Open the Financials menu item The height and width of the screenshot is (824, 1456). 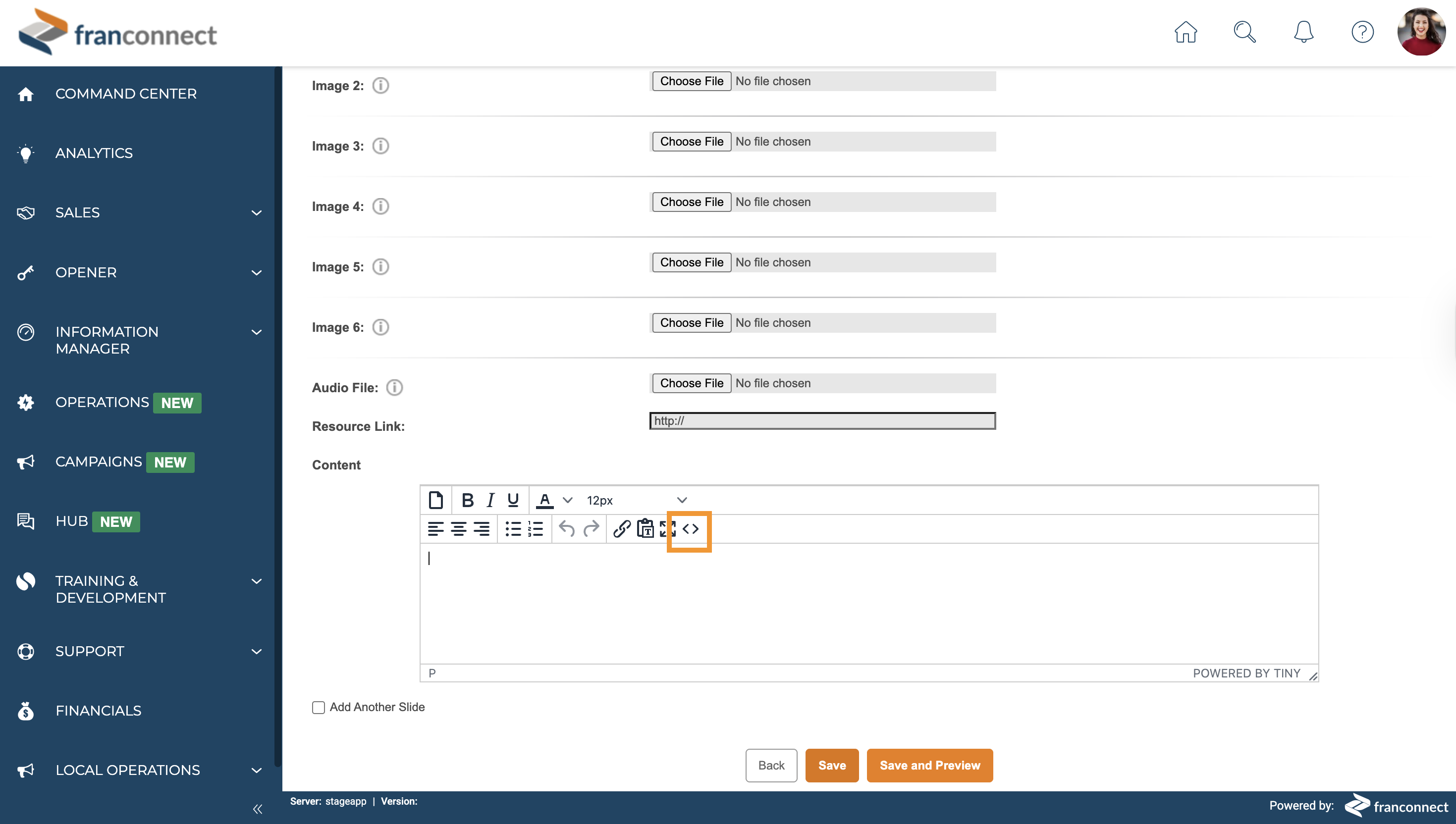tap(98, 710)
